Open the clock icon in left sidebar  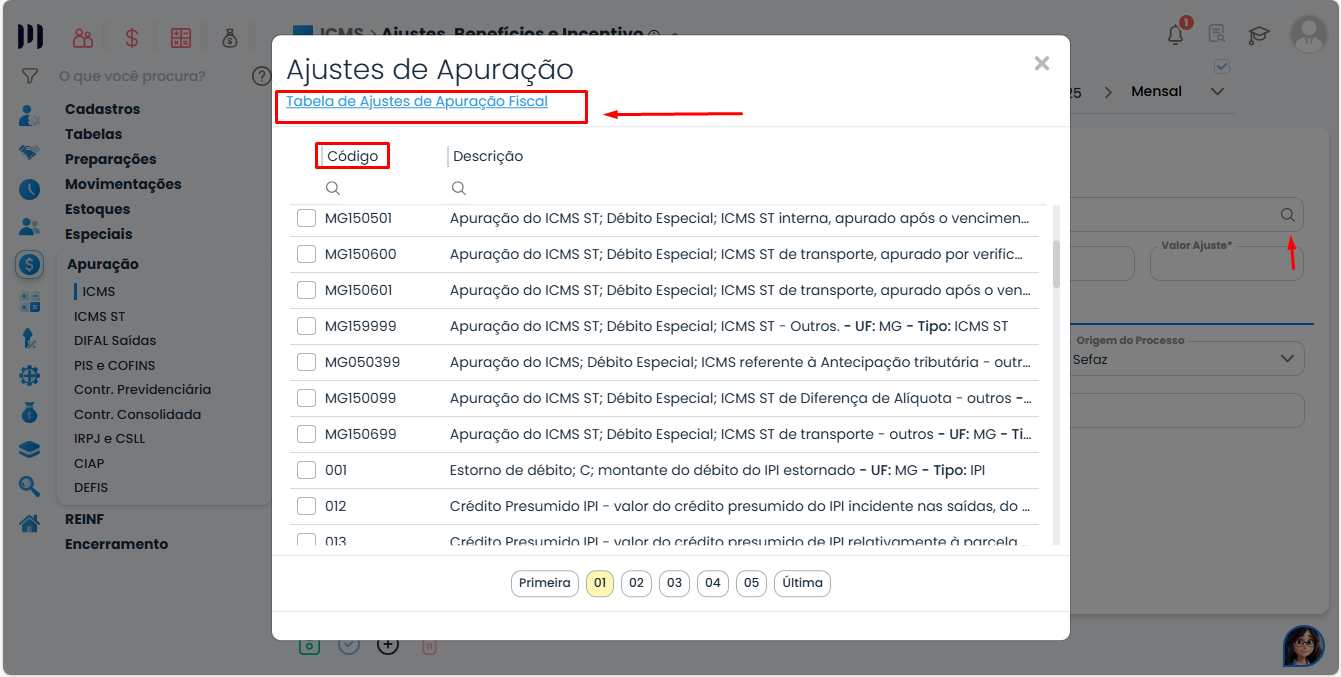pyautogui.click(x=29, y=189)
